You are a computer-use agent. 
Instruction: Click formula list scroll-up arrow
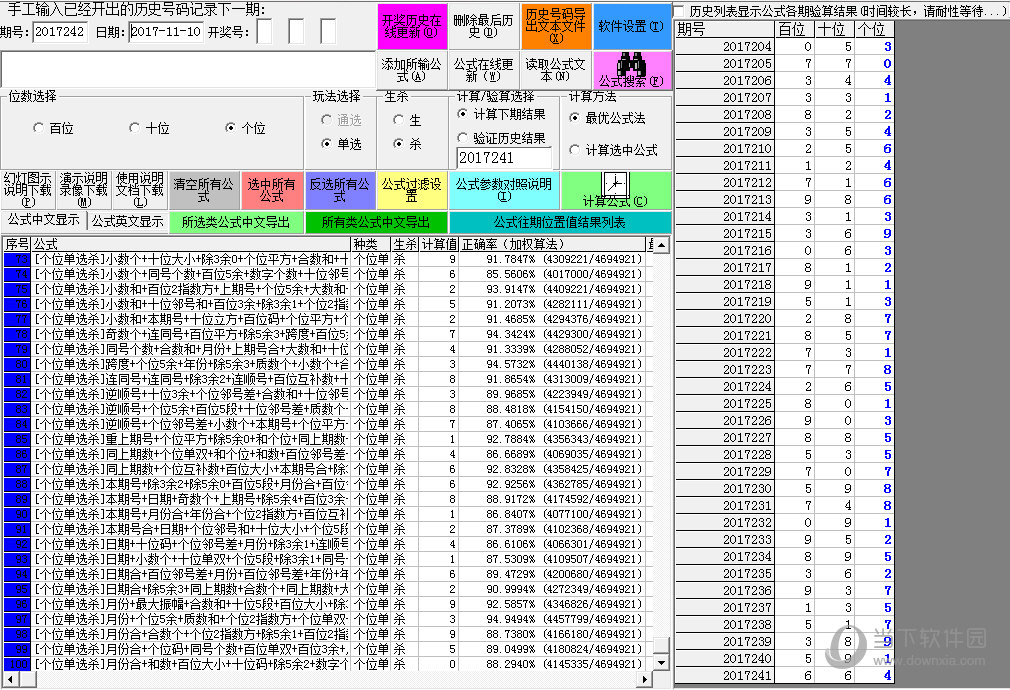(660, 243)
